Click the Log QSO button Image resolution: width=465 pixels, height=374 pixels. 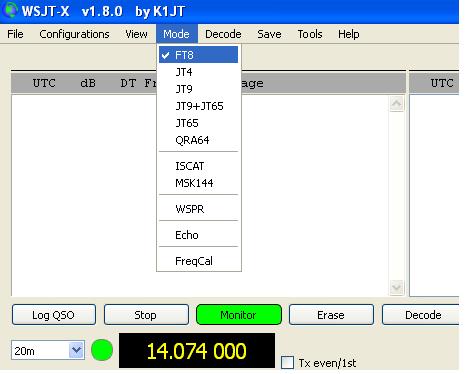(54, 315)
